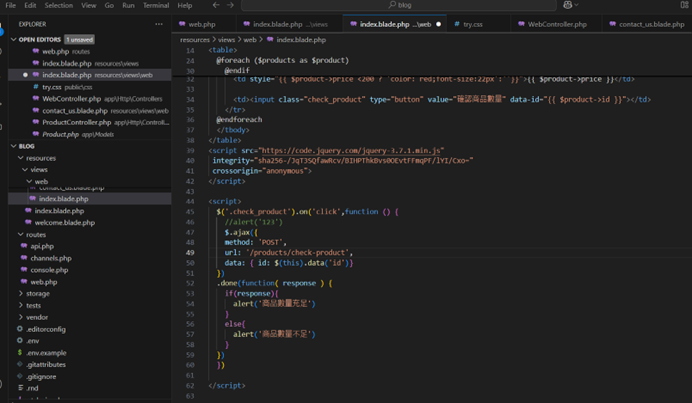Open ProductController.php in Open Editors

[x=90, y=122]
